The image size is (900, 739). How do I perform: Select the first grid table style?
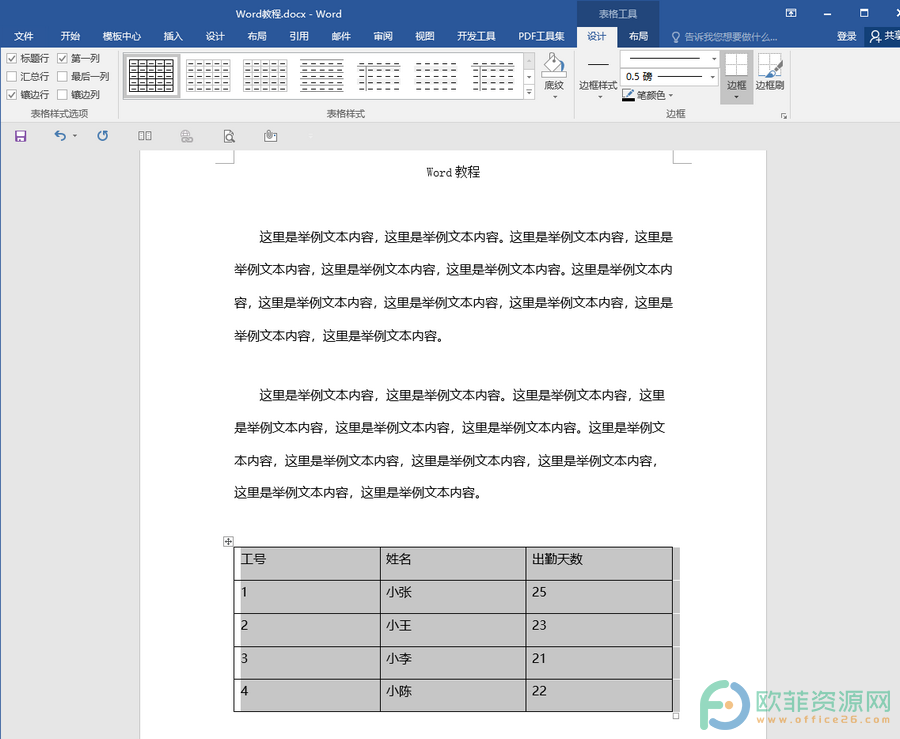[152, 75]
